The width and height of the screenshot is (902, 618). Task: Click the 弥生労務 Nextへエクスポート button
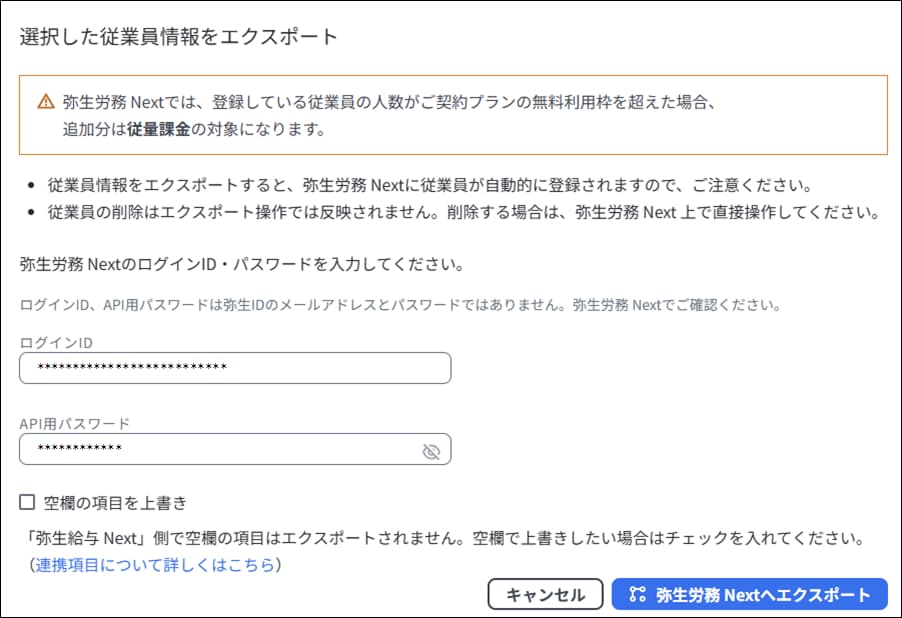(749, 594)
